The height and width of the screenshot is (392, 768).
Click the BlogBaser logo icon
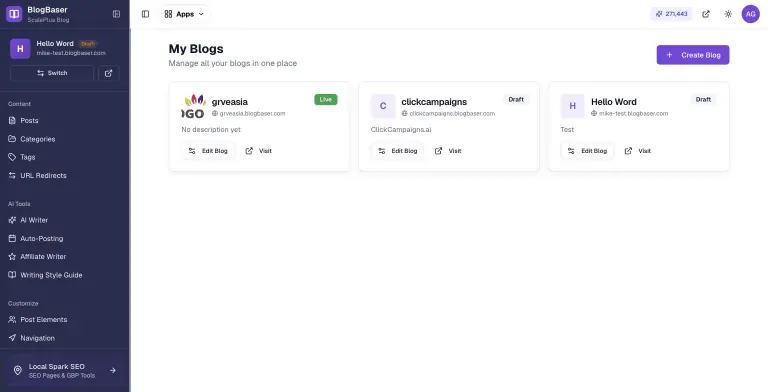click(14, 14)
